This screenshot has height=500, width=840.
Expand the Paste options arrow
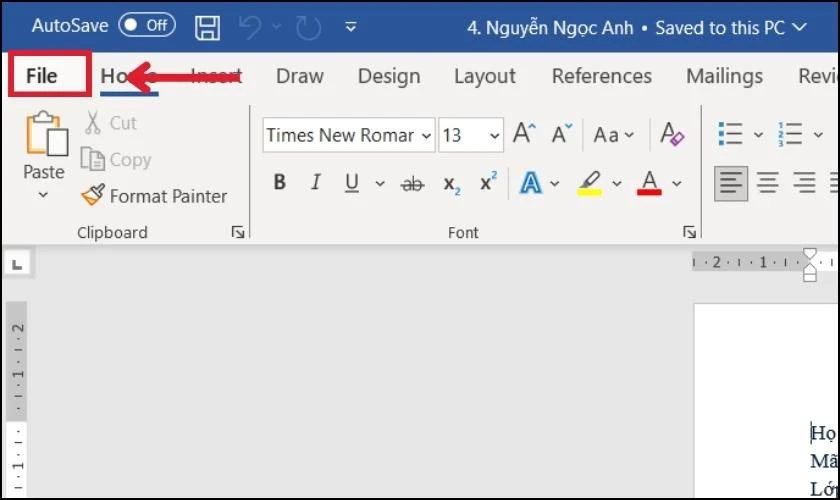click(43, 195)
